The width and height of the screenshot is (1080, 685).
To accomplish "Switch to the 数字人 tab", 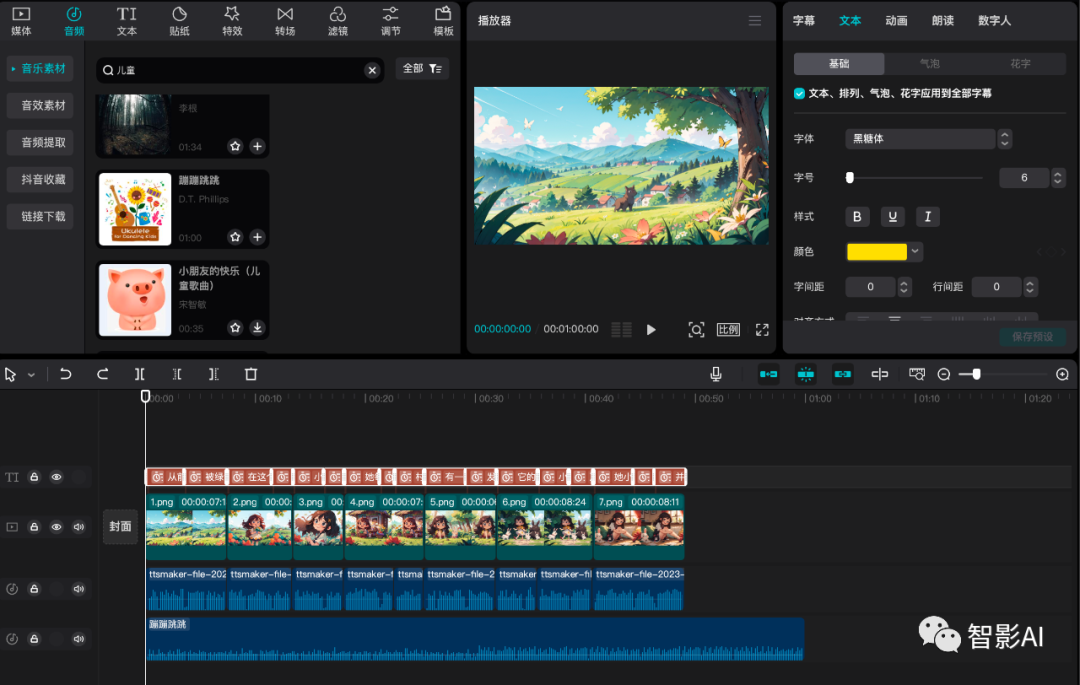I will tap(994, 19).
